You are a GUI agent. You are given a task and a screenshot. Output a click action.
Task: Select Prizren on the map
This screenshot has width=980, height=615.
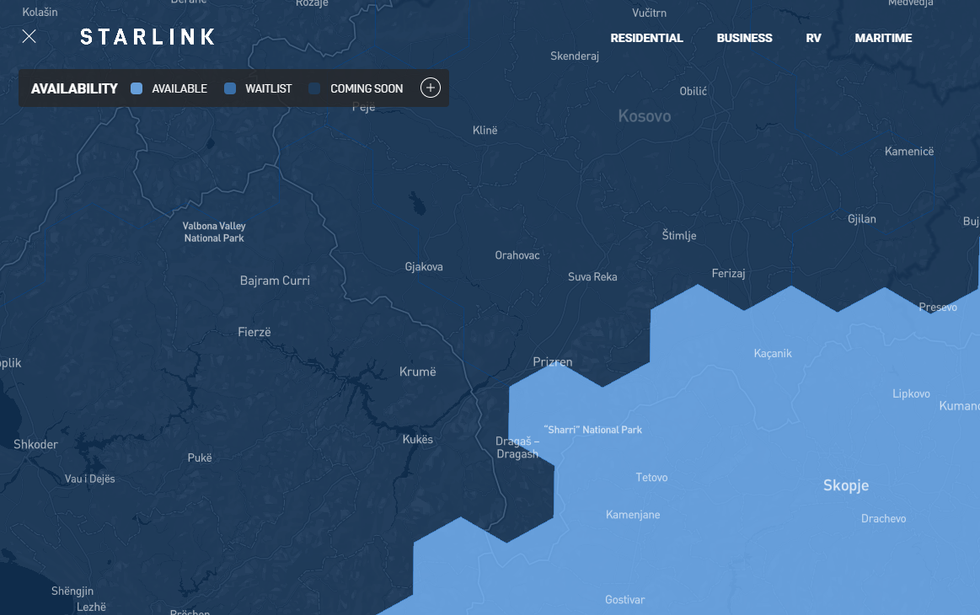point(552,362)
